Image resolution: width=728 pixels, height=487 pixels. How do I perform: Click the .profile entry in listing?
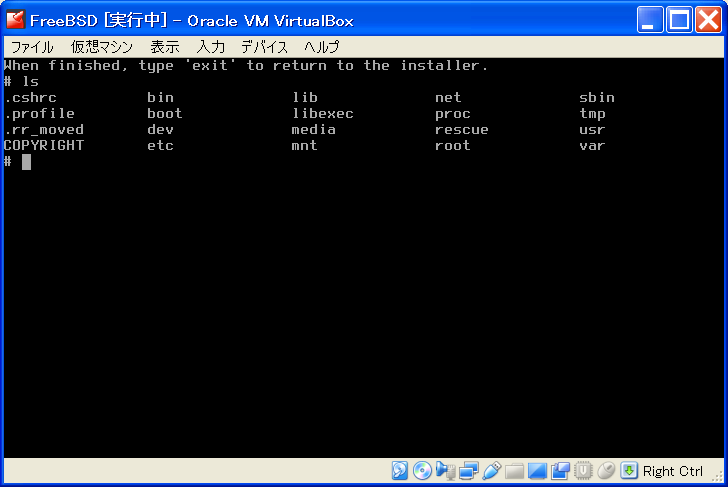tap(39, 114)
